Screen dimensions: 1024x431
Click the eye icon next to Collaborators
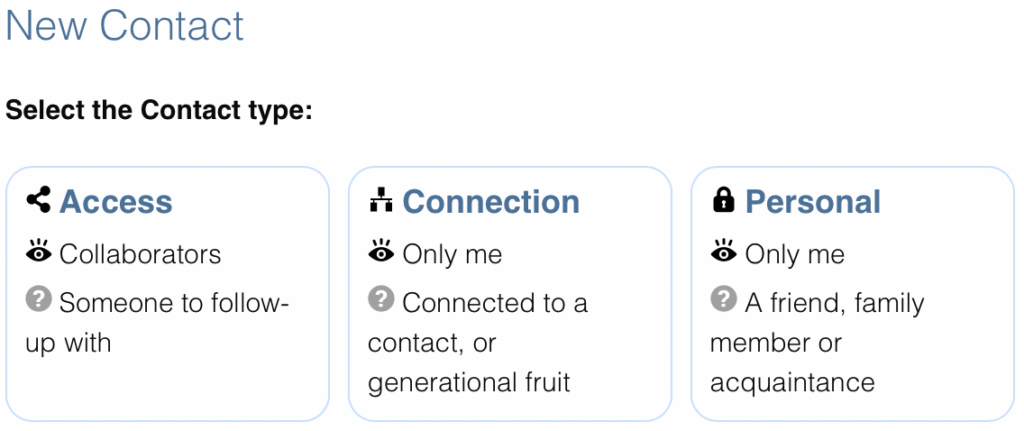[39, 251]
